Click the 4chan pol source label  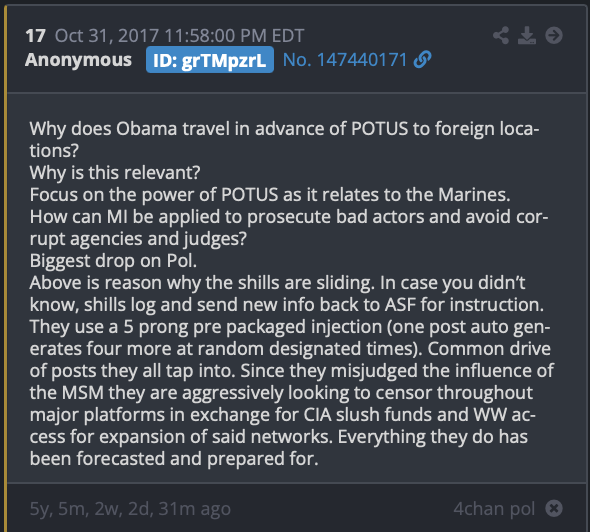click(x=494, y=509)
